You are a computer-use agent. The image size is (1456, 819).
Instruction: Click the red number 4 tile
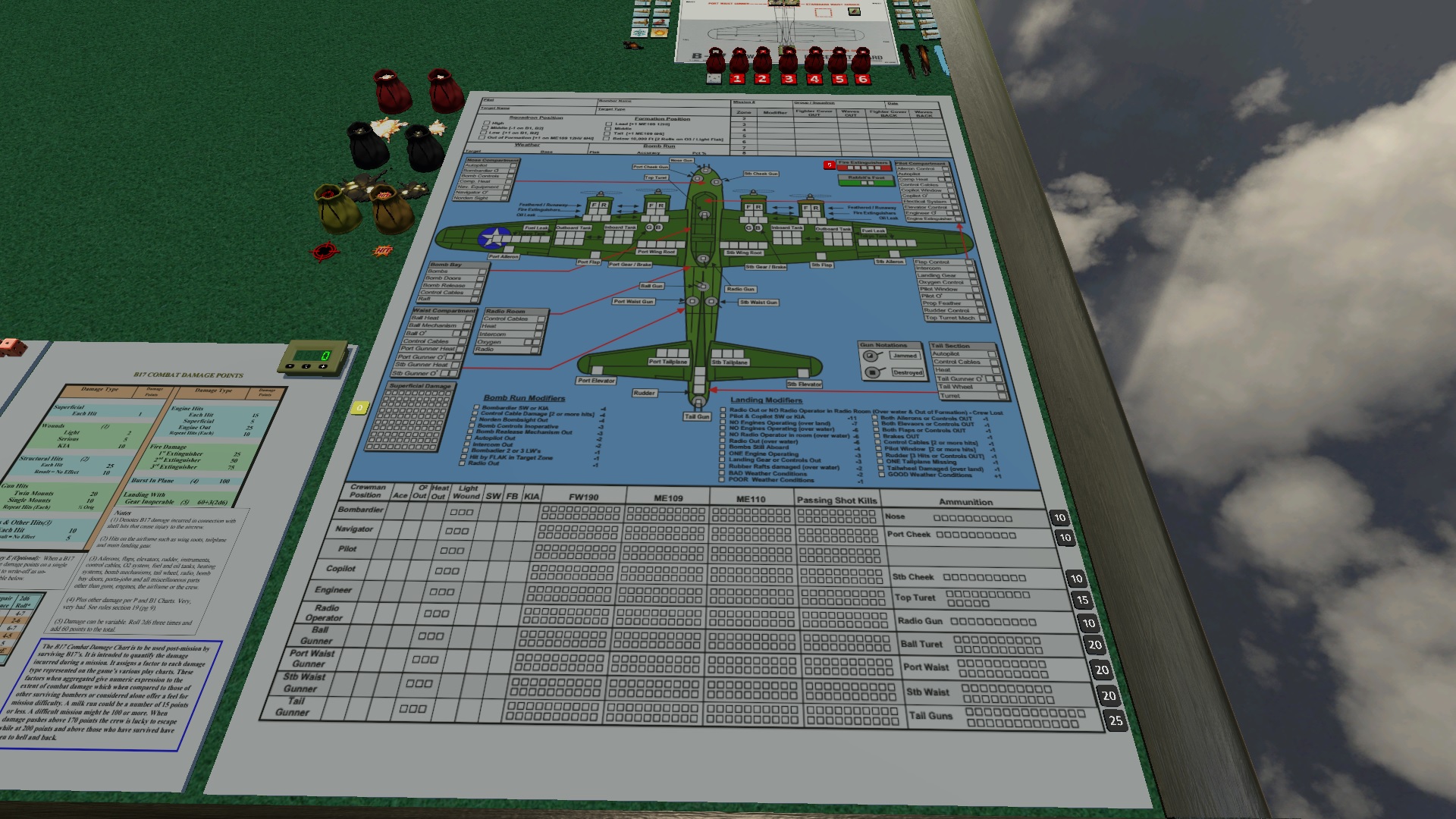click(814, 79)
